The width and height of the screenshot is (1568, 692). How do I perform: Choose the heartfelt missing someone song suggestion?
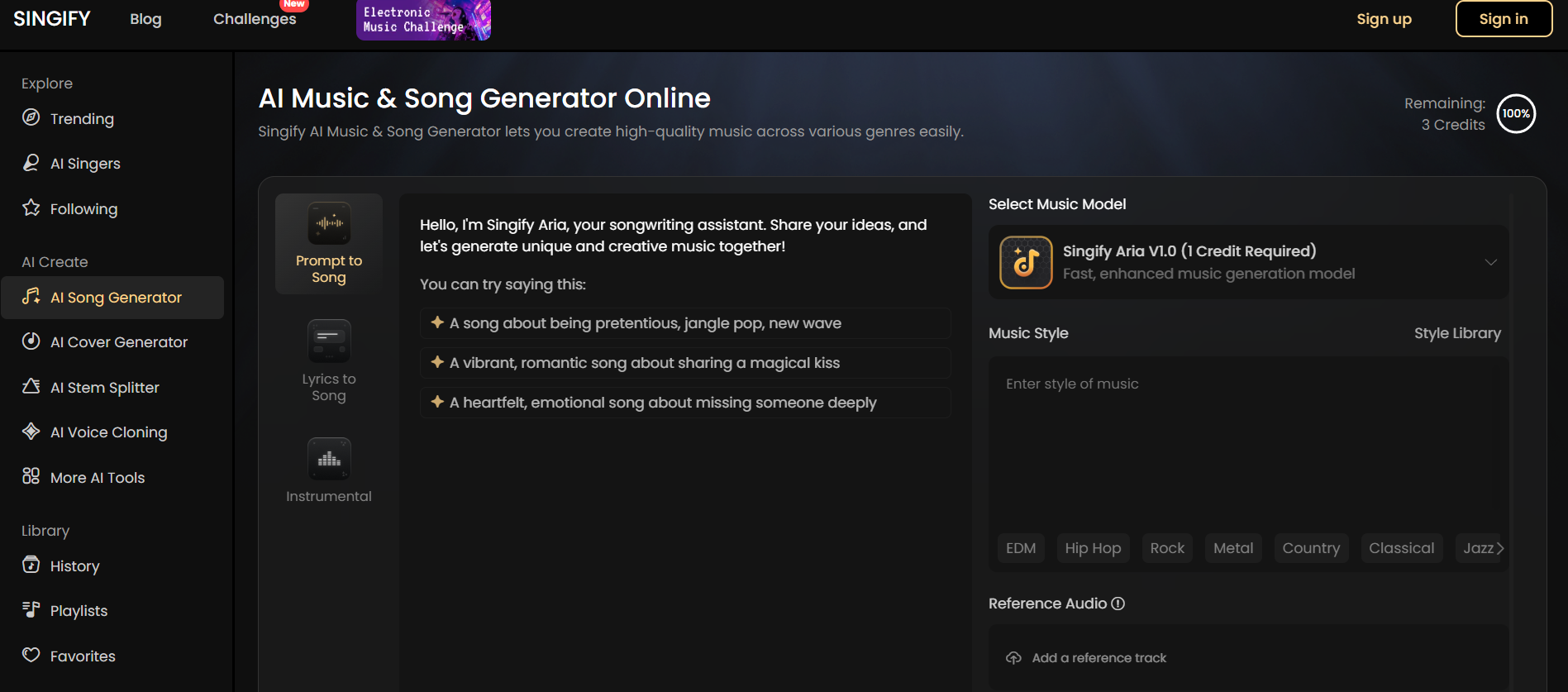coord(685,403)
